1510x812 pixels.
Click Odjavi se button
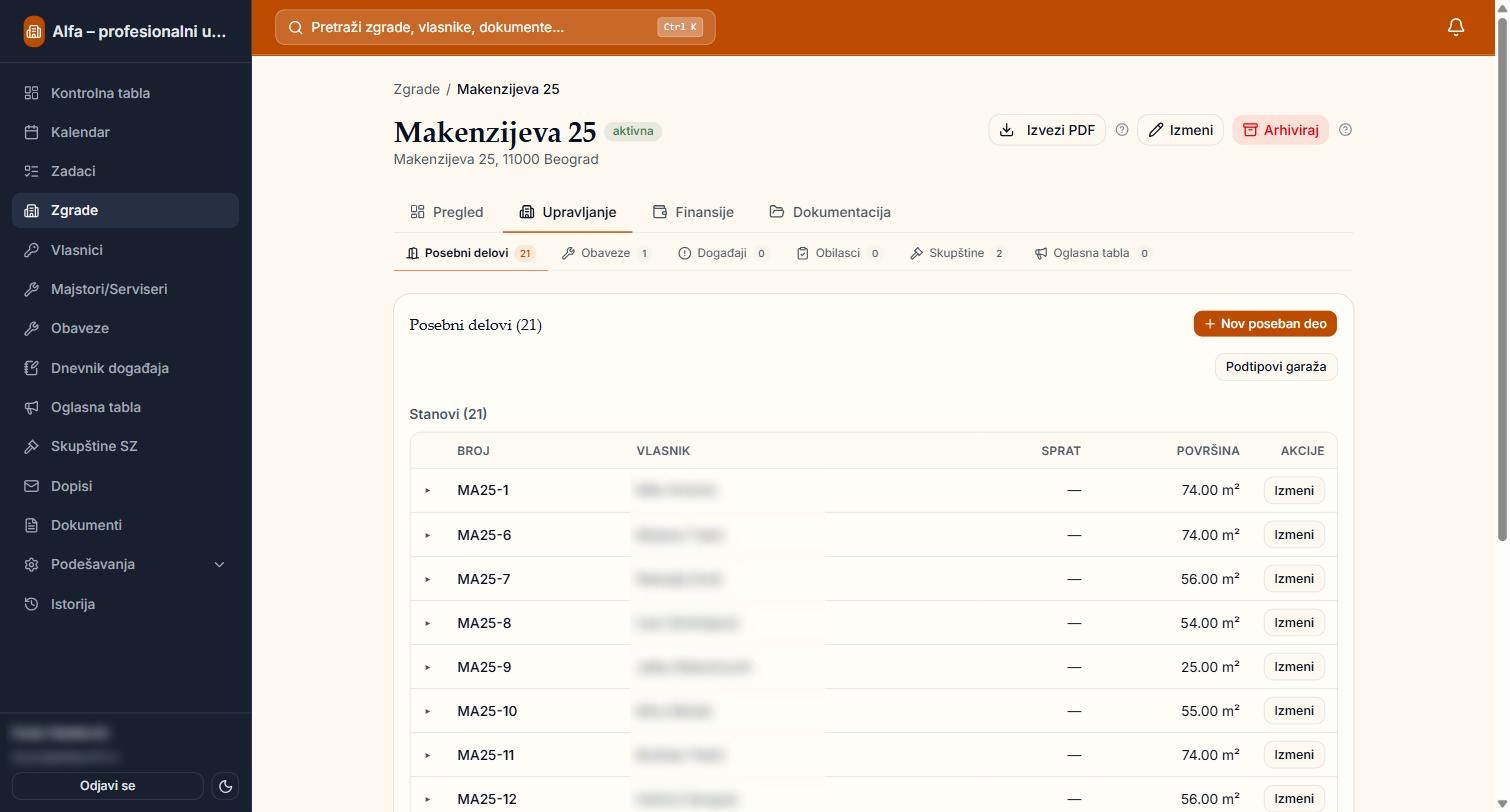pos(108,786)
